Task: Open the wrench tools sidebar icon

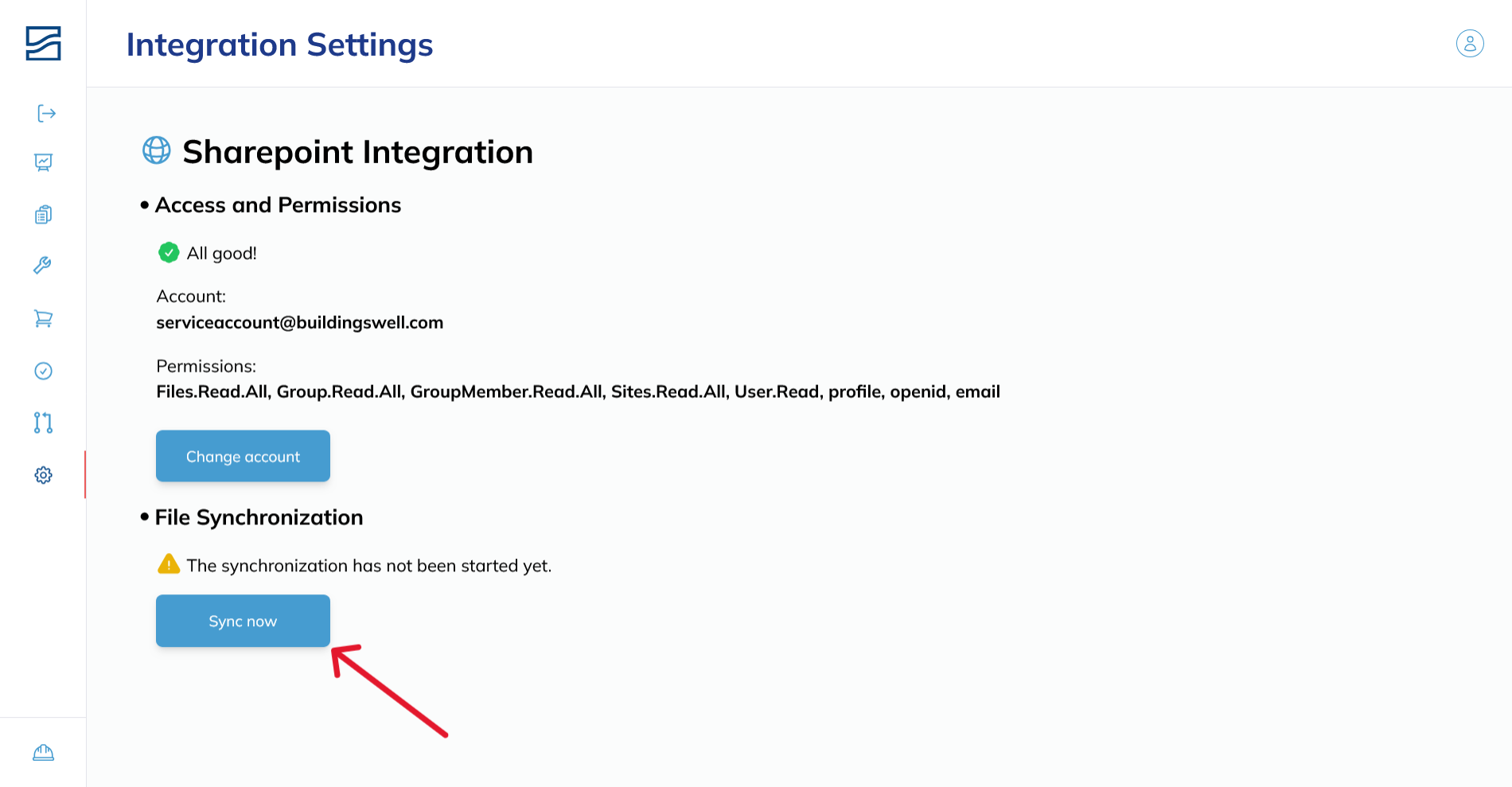Action: [x=43, y=265]
